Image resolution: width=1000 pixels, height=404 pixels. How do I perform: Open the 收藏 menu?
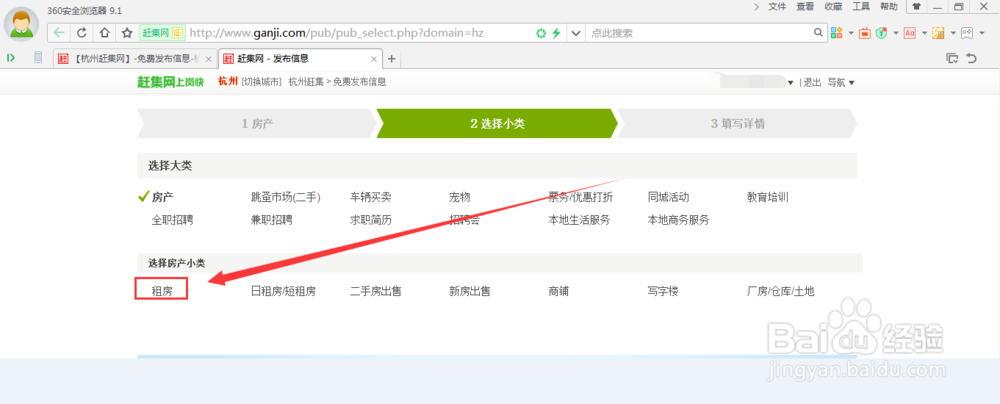coord(833,6)
